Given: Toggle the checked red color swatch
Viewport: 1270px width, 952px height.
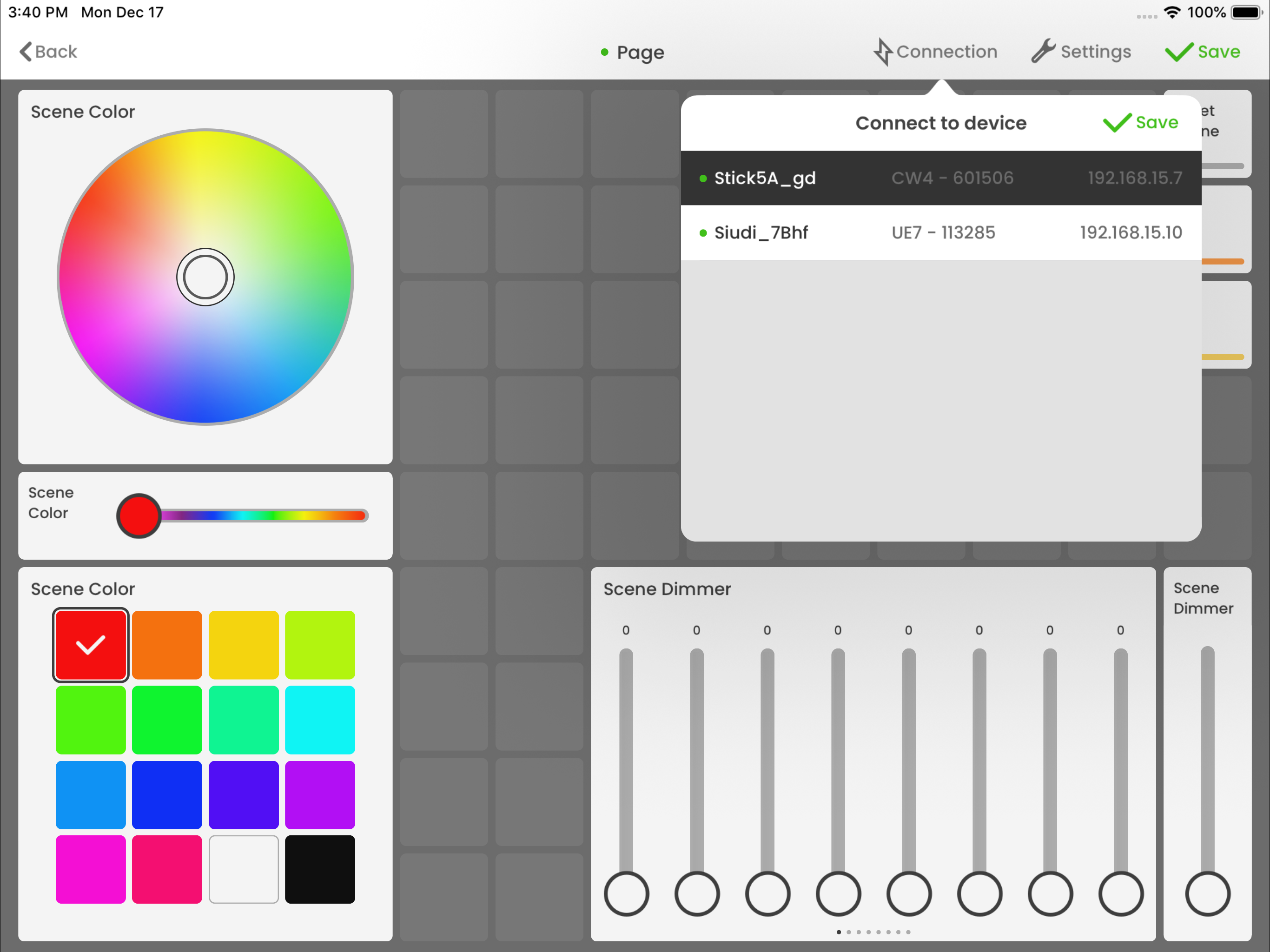Looking at the screenshot, I should click(x=90, y=645).
